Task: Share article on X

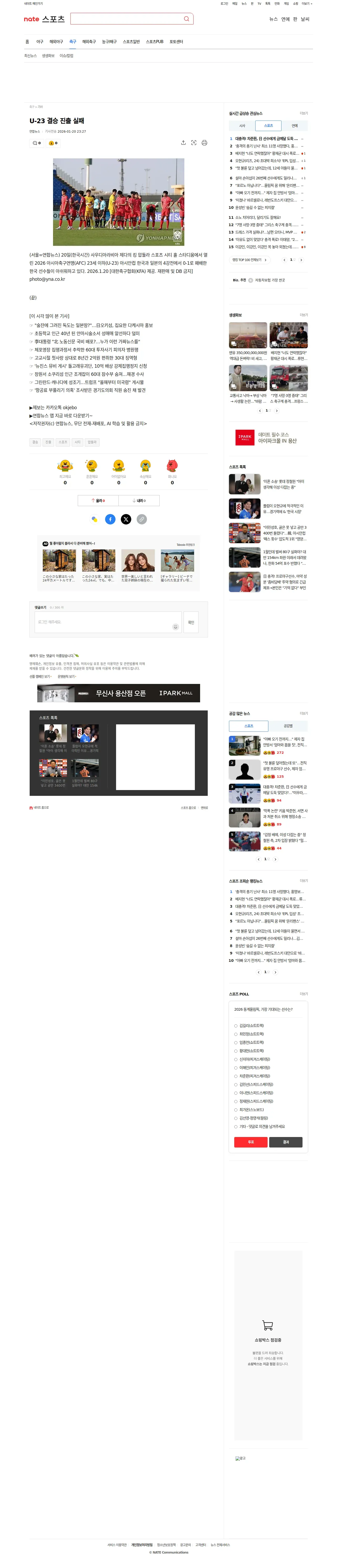Action: (x=126, y=519)
